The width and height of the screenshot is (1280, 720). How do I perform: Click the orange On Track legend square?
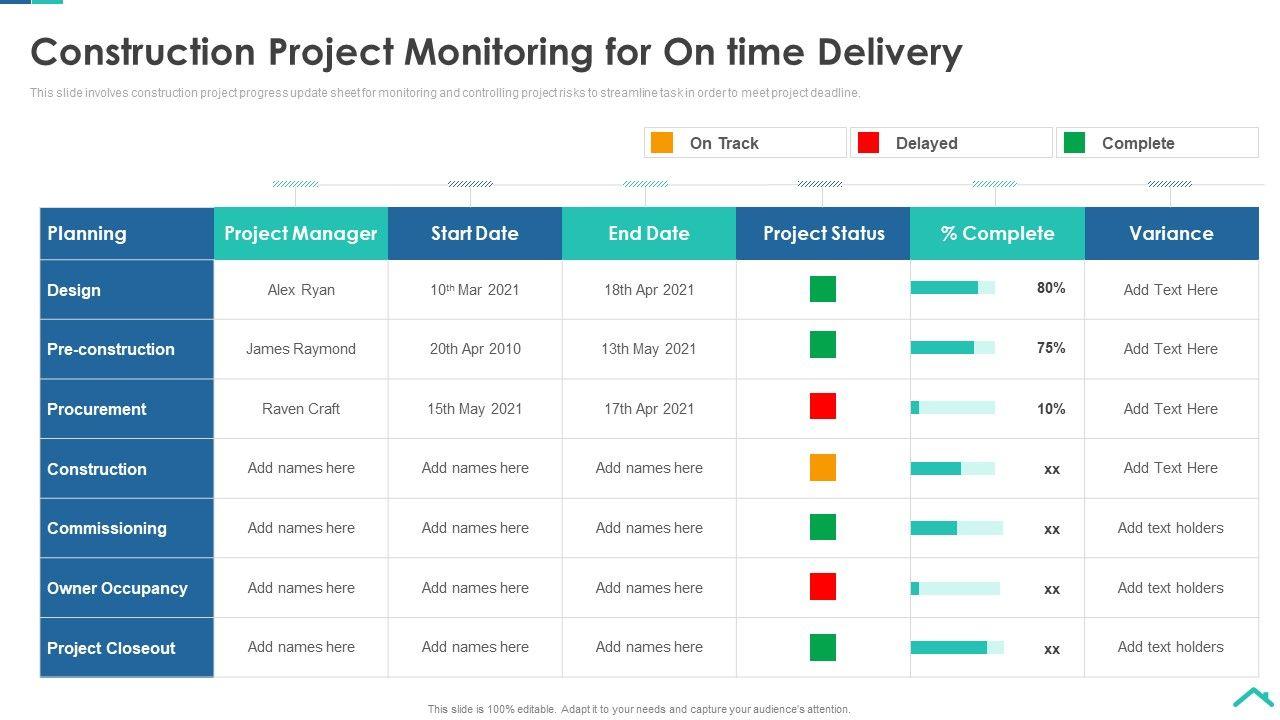(x=661, y=143)
